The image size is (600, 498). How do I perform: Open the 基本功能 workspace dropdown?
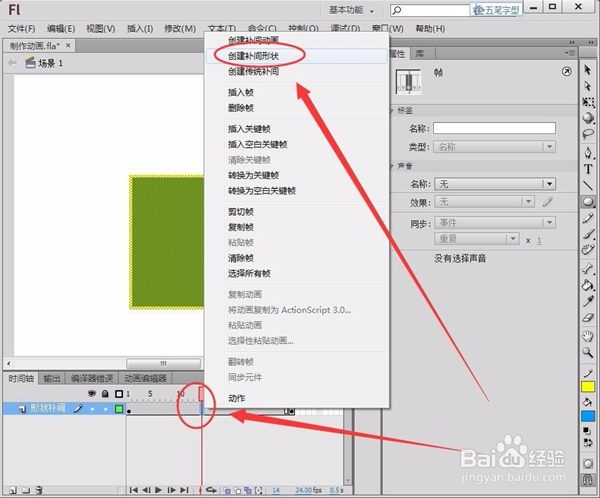coord(351,10)
